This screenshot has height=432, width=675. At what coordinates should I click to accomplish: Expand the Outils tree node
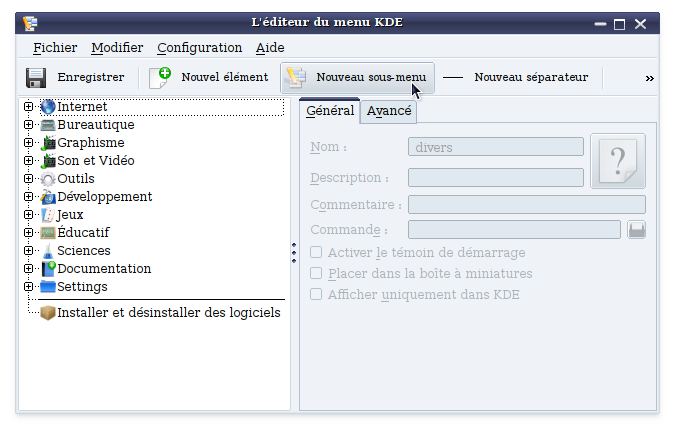[x=28, y=179]
